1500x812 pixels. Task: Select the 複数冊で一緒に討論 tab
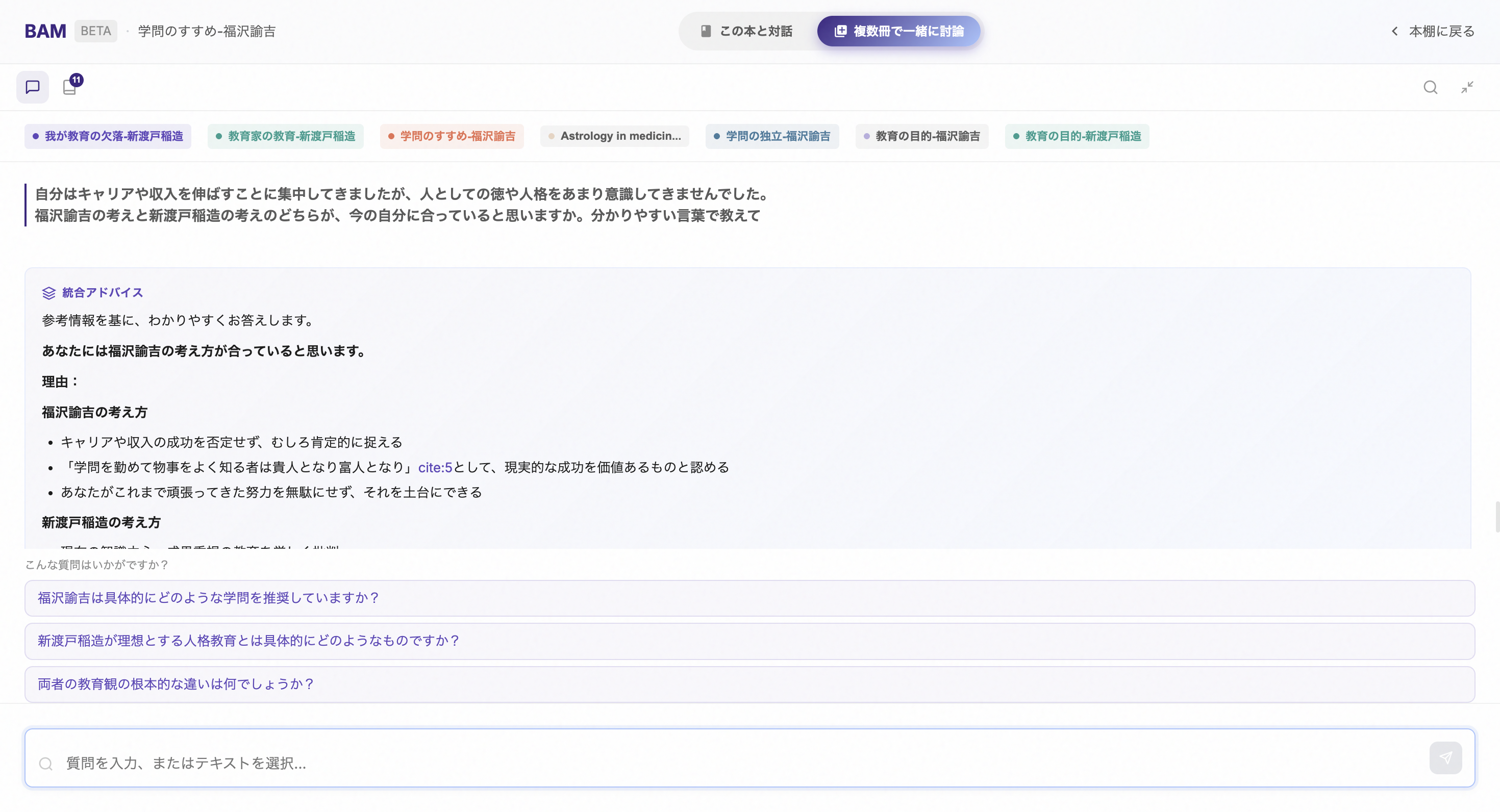click(x=898, y=31)
